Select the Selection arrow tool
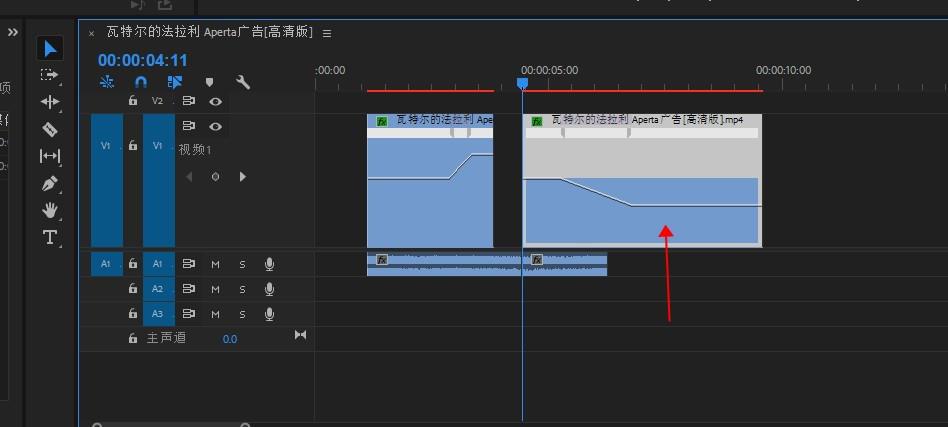The height and width of the screenshot is (427, 948). click(50, 48)
